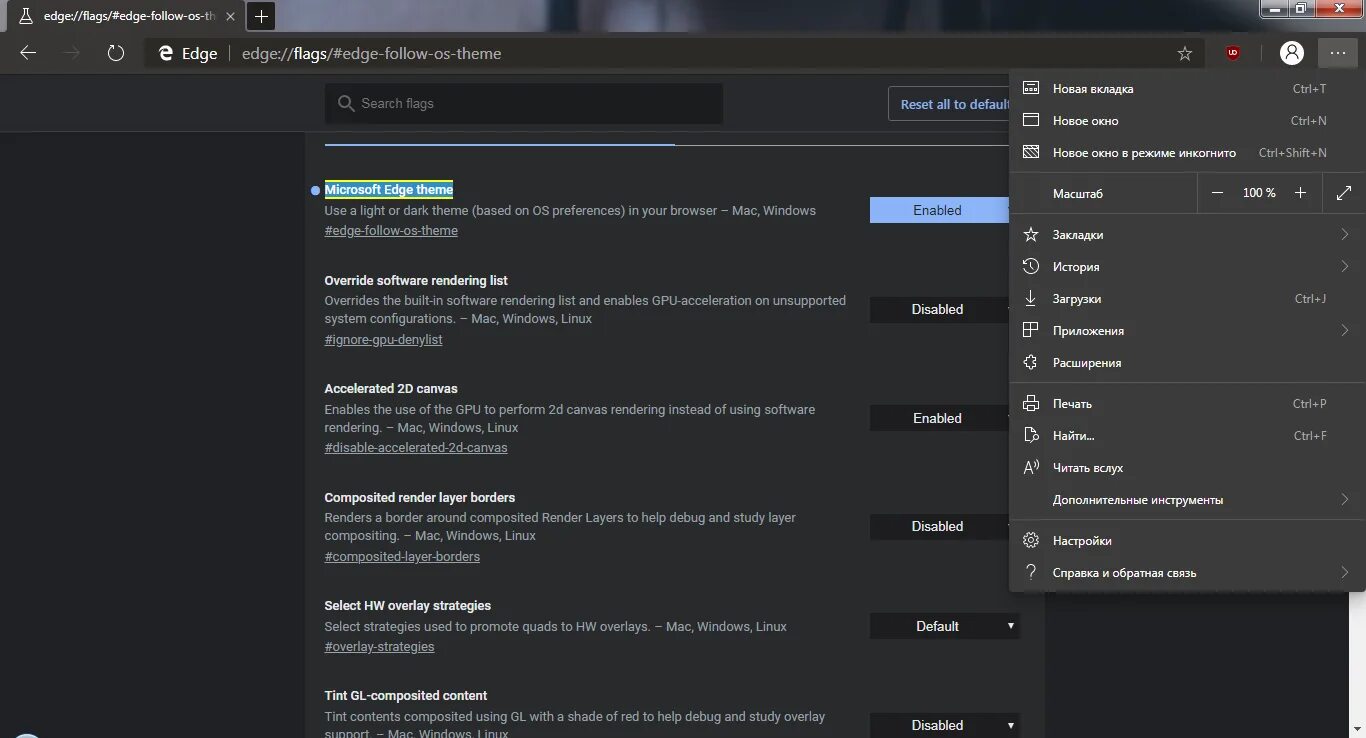Click the #ignore-gpu-denylist link
Image resolution: width=1366 pixels, height=738 pixels.
(x=383, y=340)
